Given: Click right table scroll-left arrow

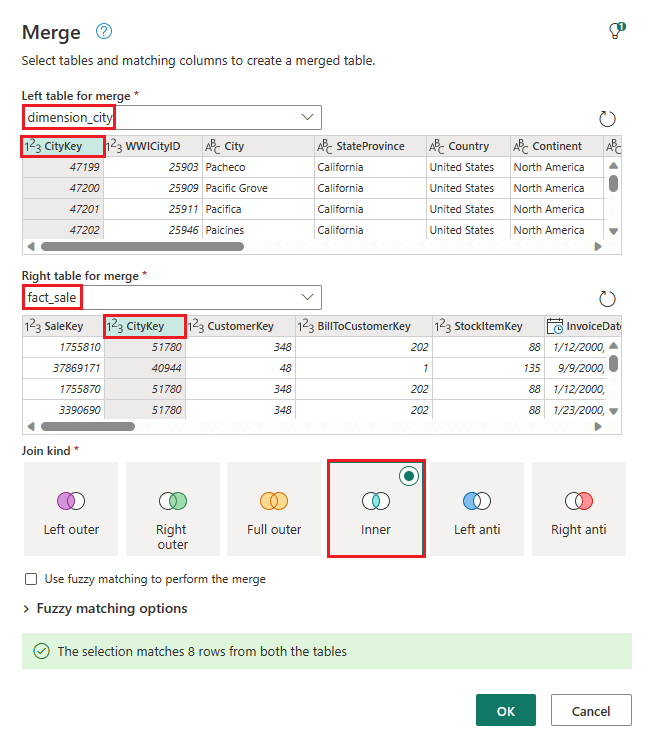Looking at the screenshot, I should click(x=31, y=427).
